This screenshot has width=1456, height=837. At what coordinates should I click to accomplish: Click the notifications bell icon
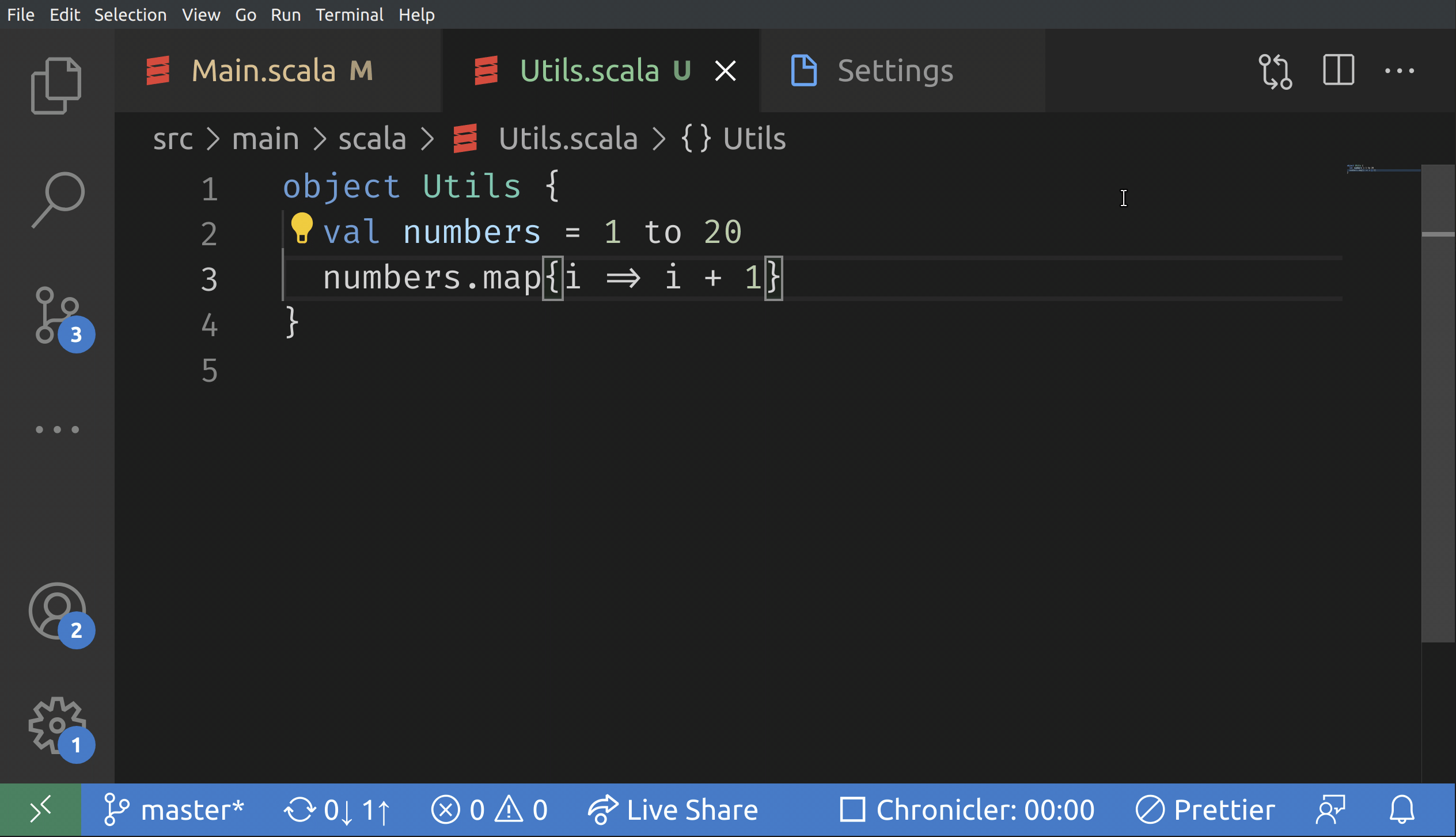(x=1401, y=810)
